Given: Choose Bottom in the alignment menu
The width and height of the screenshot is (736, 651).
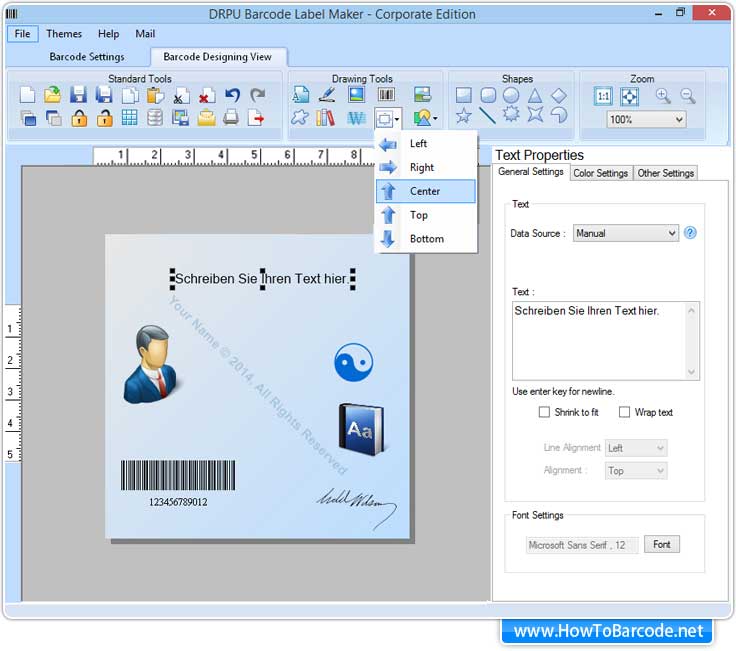Looking at the screenshot, I should pyautogui.click(x=426, y=239).
